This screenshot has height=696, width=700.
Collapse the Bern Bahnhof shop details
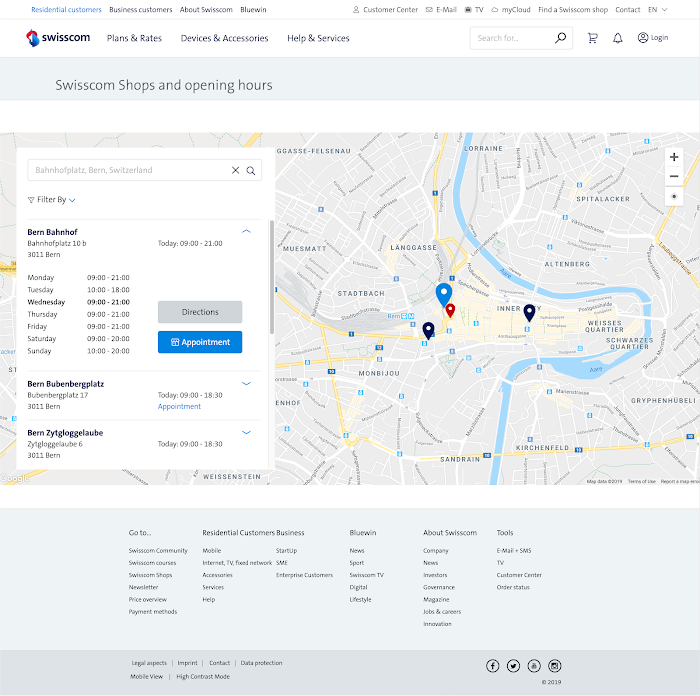(x=246, y=231)
